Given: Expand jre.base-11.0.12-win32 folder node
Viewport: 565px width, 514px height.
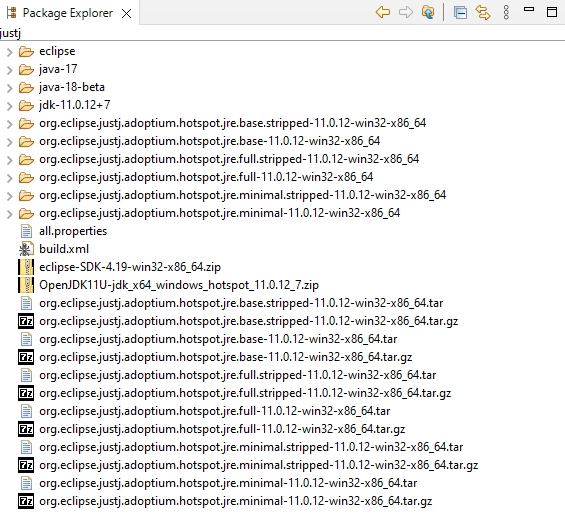Looking at the screenshot, I should pyautogui.click(x=10, y=142).
